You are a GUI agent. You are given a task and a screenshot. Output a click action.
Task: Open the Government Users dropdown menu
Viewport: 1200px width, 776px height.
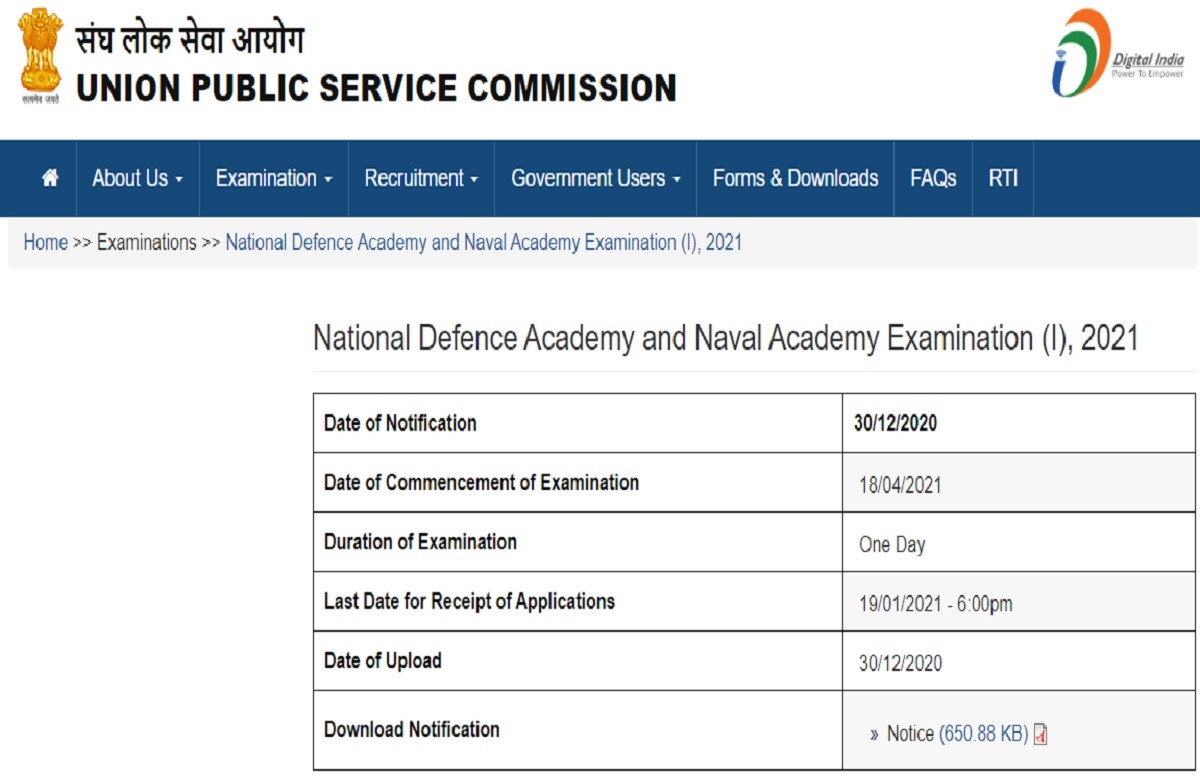(595, 178)
